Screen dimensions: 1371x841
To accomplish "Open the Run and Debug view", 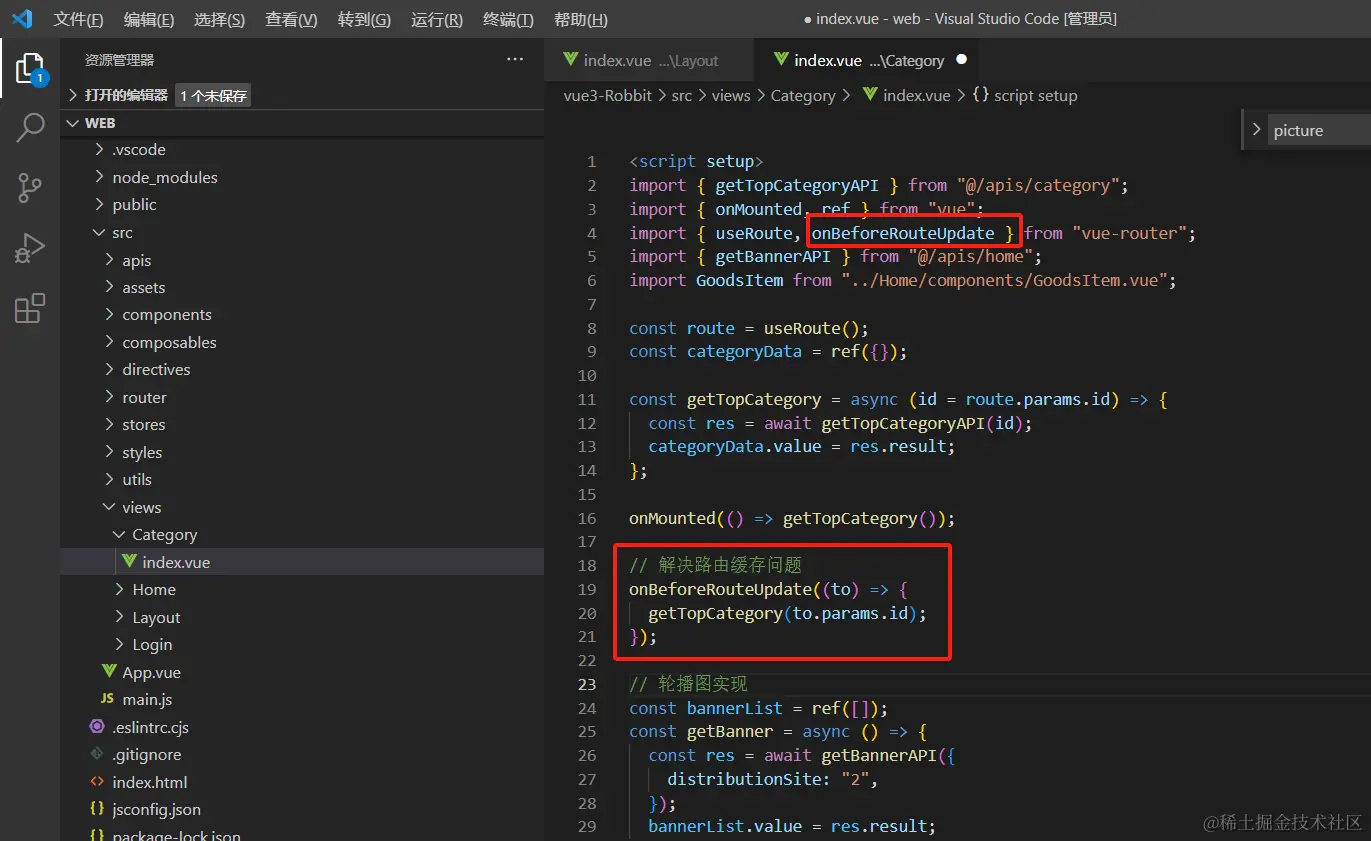I will coord(30,248).
